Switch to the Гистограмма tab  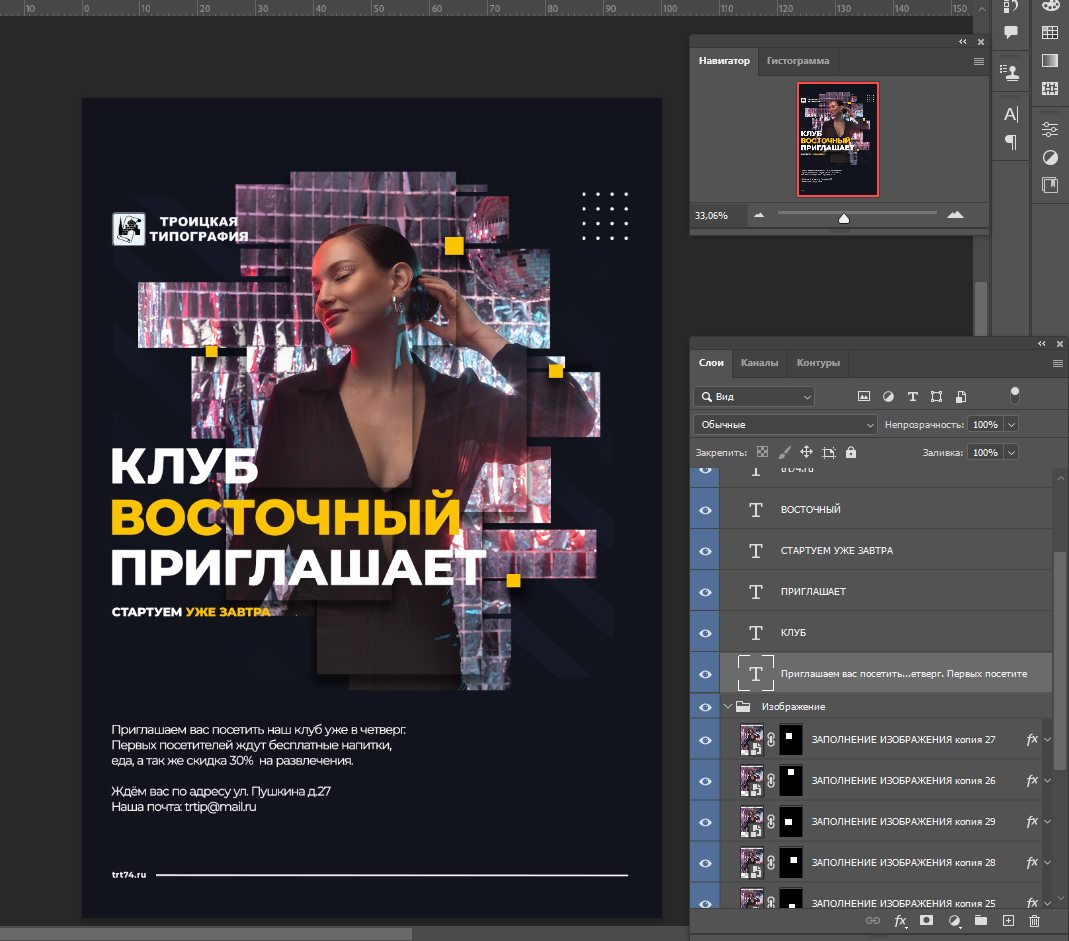click(798, 61)
